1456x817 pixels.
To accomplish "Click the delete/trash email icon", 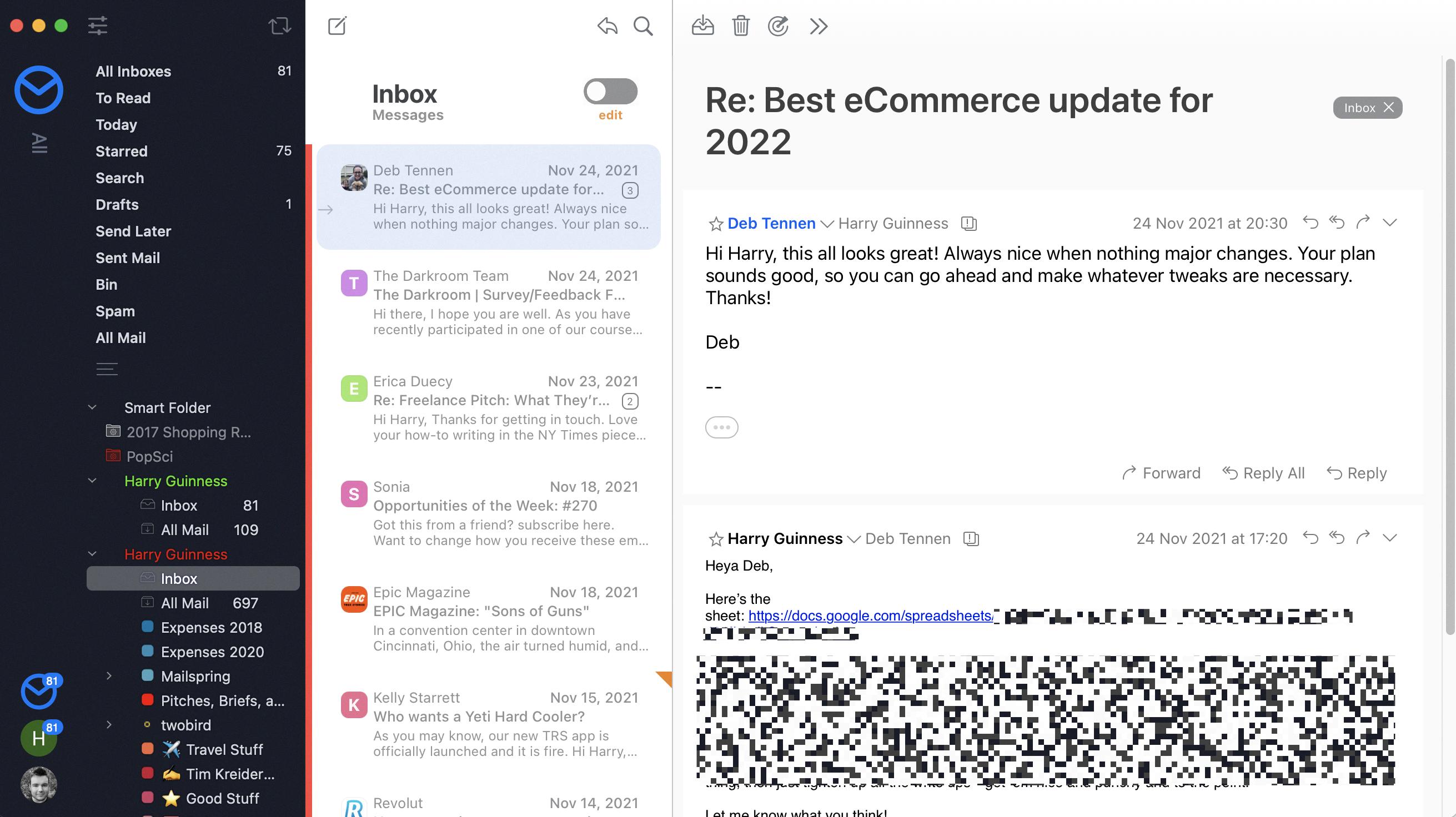I will 740,25.
